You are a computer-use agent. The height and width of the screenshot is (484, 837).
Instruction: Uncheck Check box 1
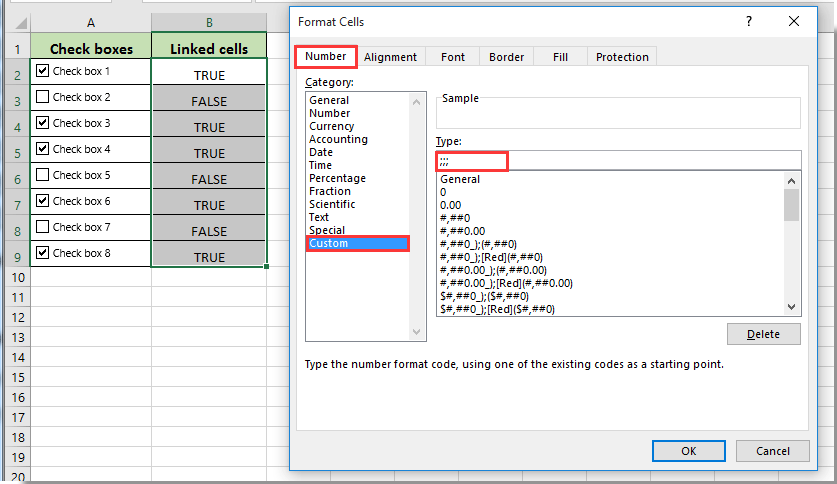click(42, 71)
